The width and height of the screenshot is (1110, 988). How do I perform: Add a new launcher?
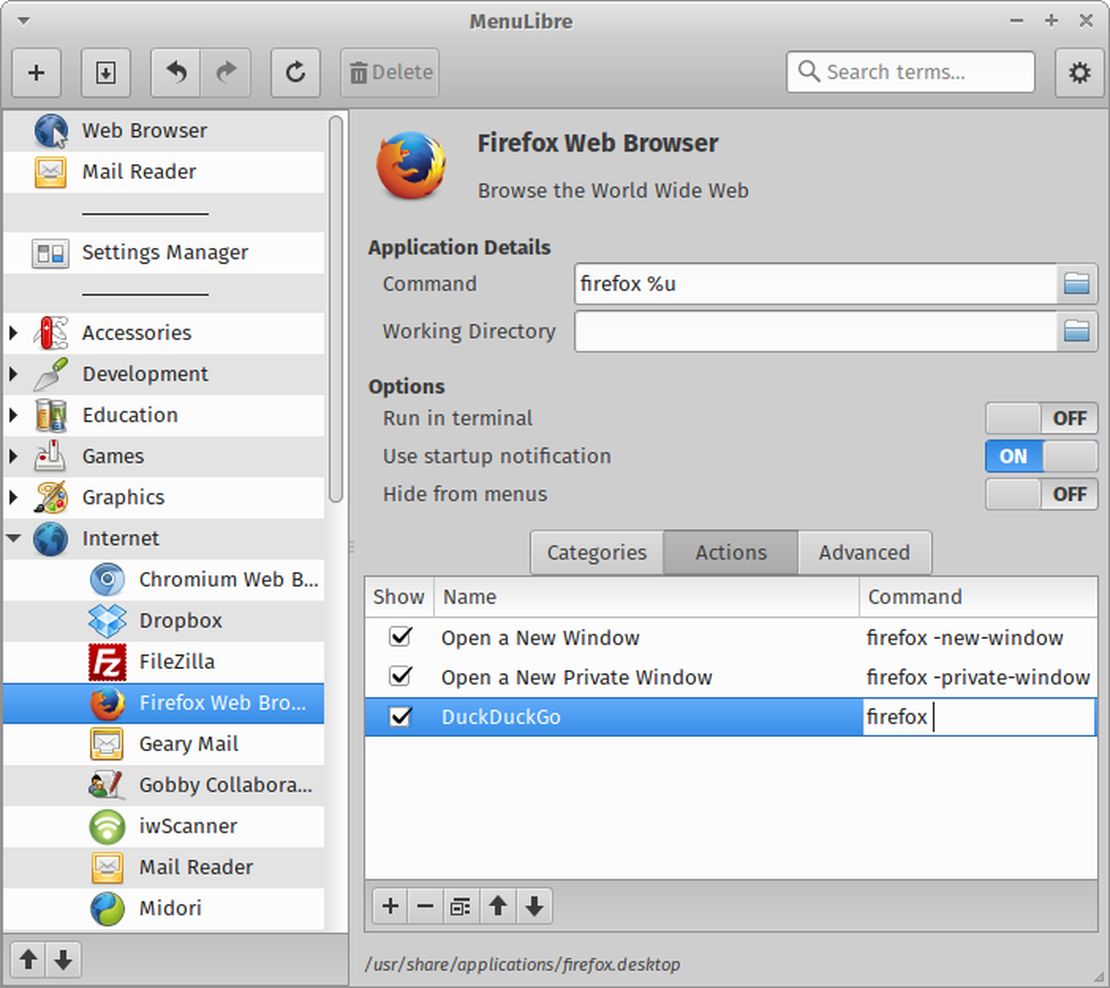click(36, 72)
